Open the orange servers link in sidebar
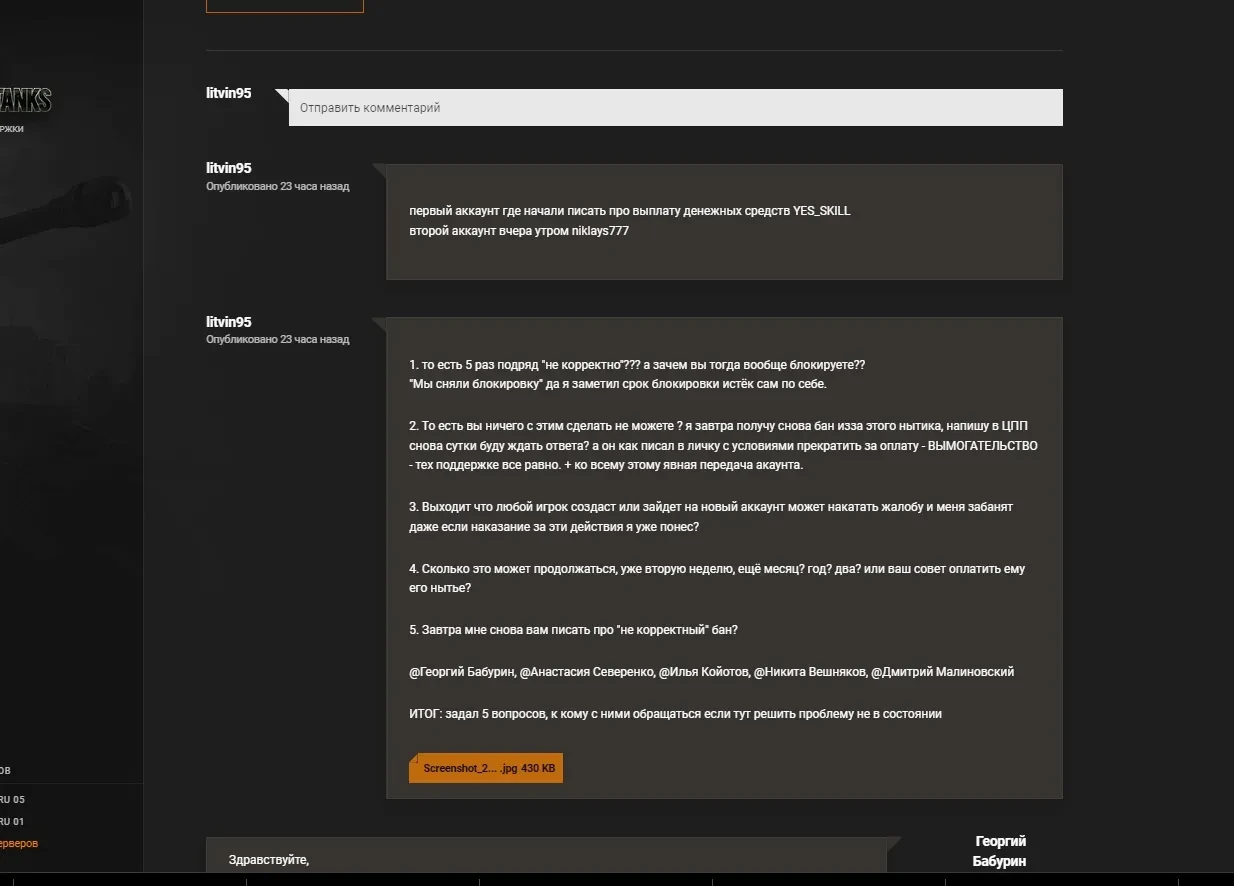 pyautogui.click(x=19, y=843)
